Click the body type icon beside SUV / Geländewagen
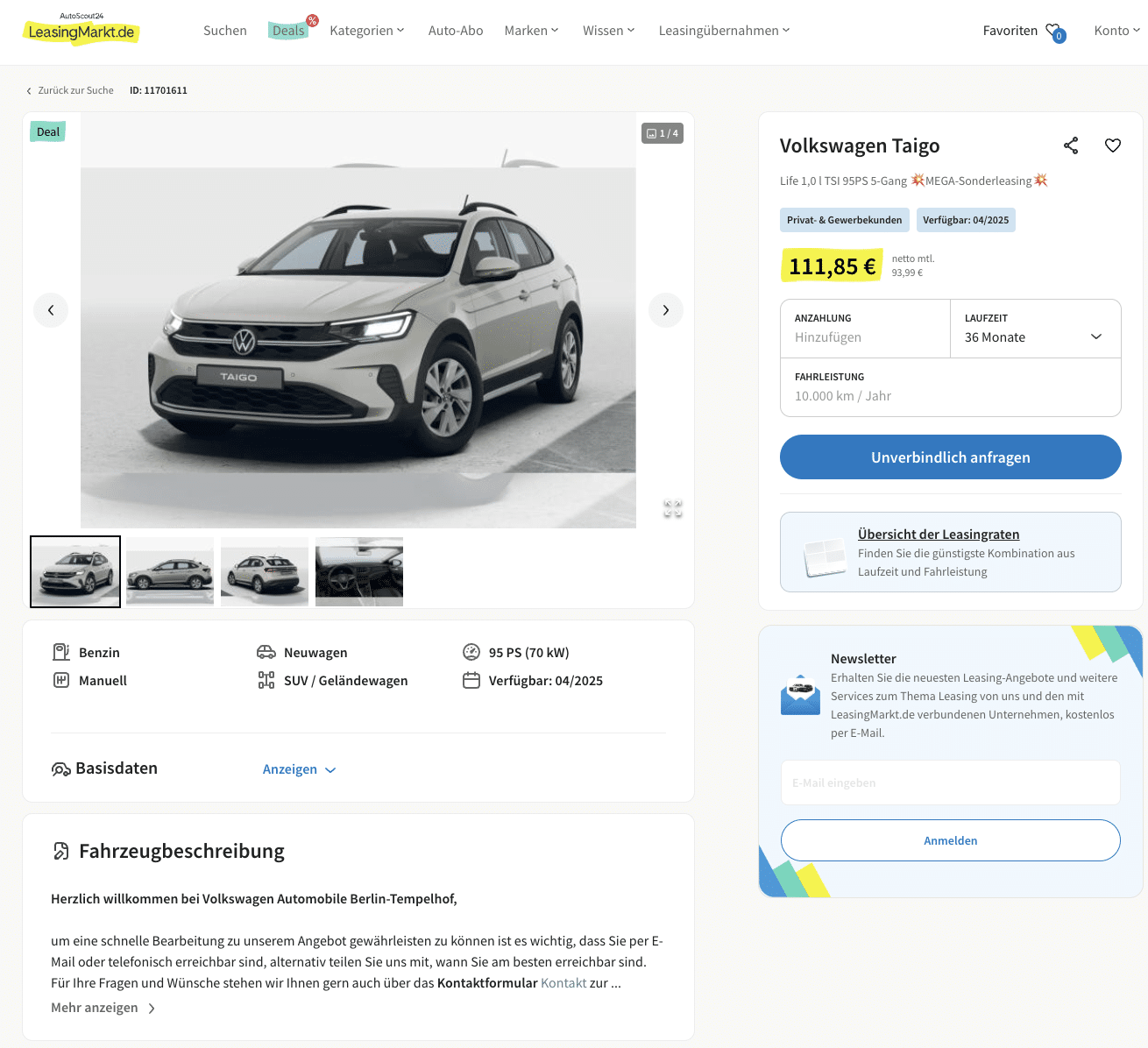This screenshot has width=1148, height=1048. point(266,680)
